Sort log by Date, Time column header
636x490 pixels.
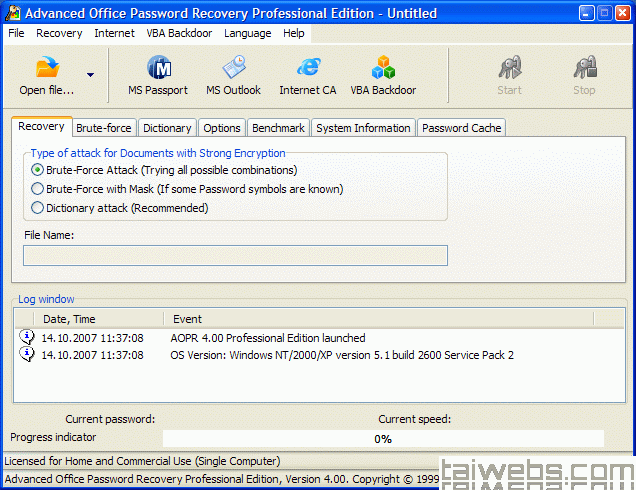(69, 319)
